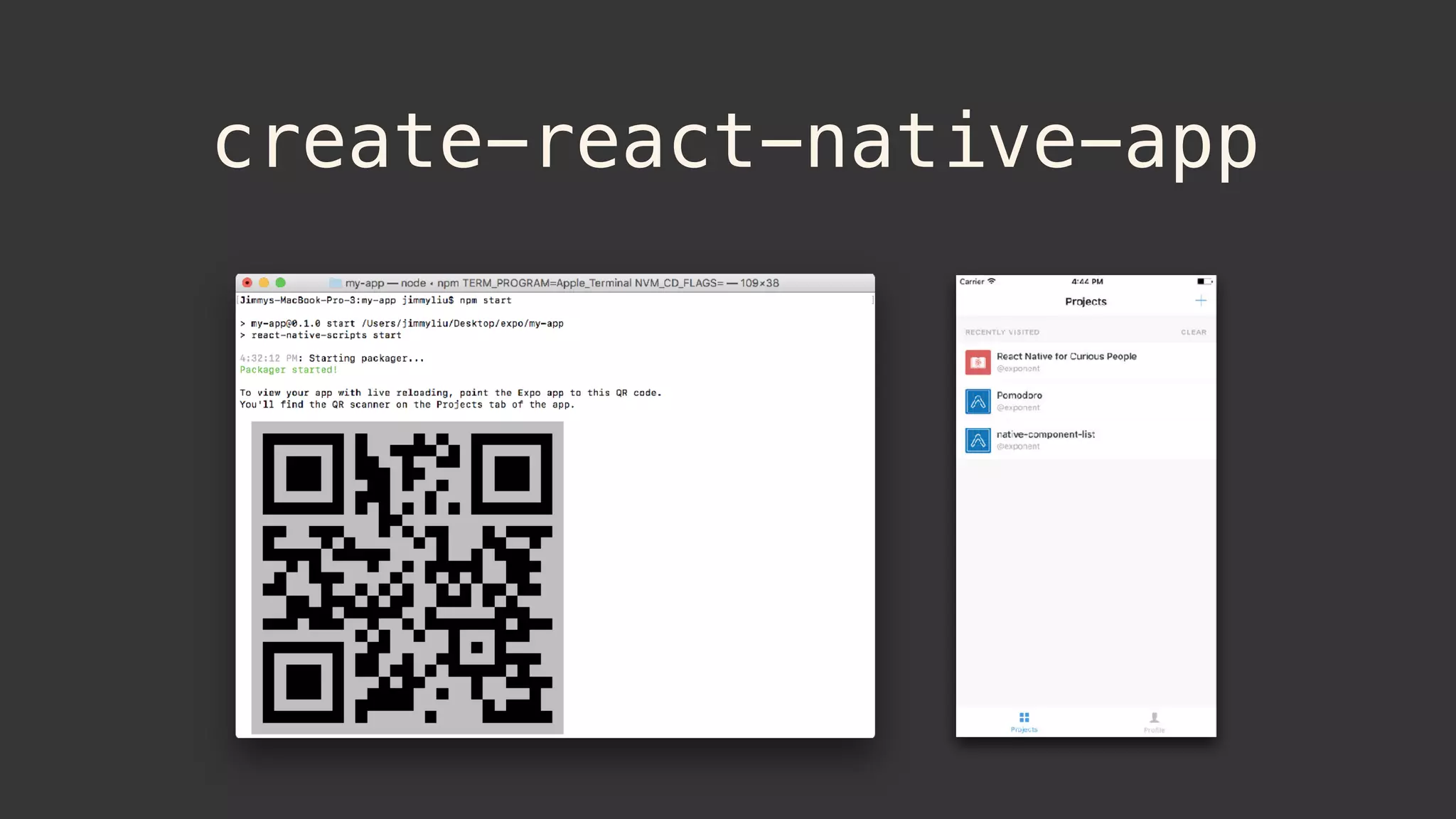Click the Pomodoro blue app icon
Viewport: 1456px width, 819px height.
point(978,402)
